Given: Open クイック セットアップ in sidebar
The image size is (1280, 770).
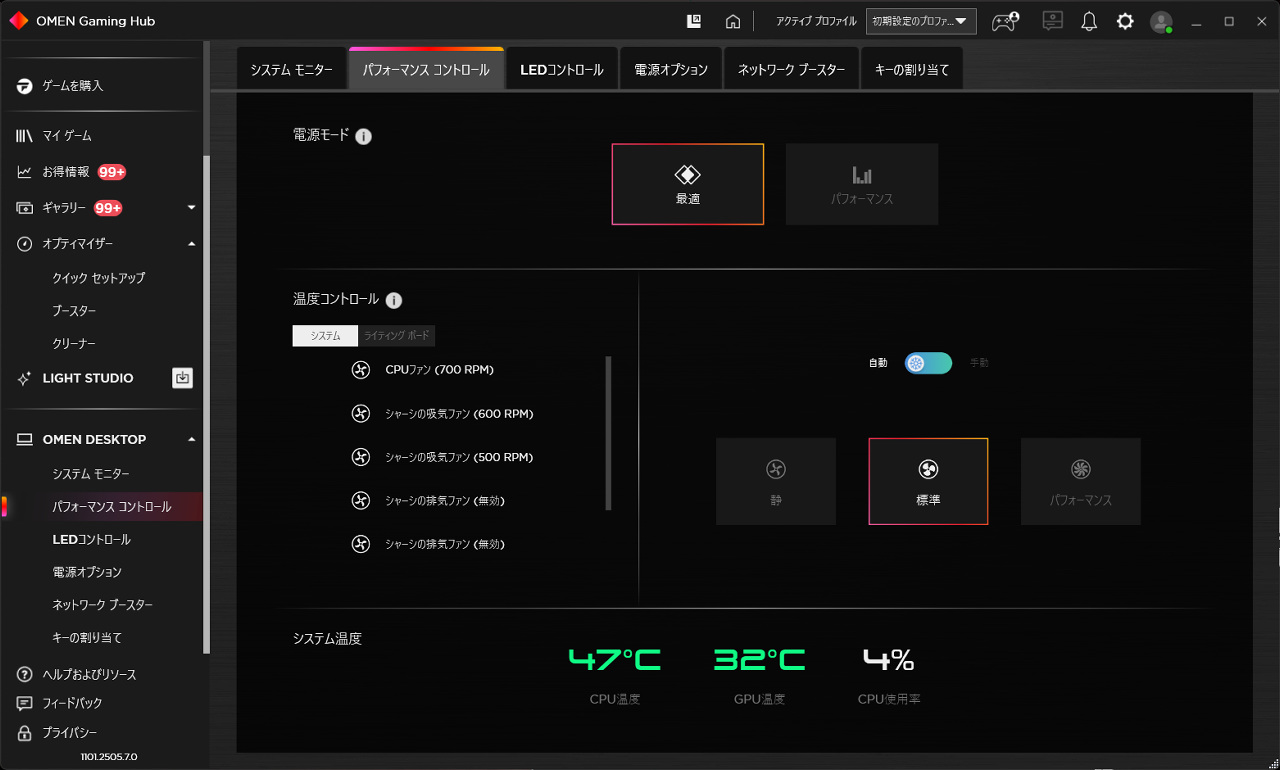Looking at the screenshot, I should (99, 278).
